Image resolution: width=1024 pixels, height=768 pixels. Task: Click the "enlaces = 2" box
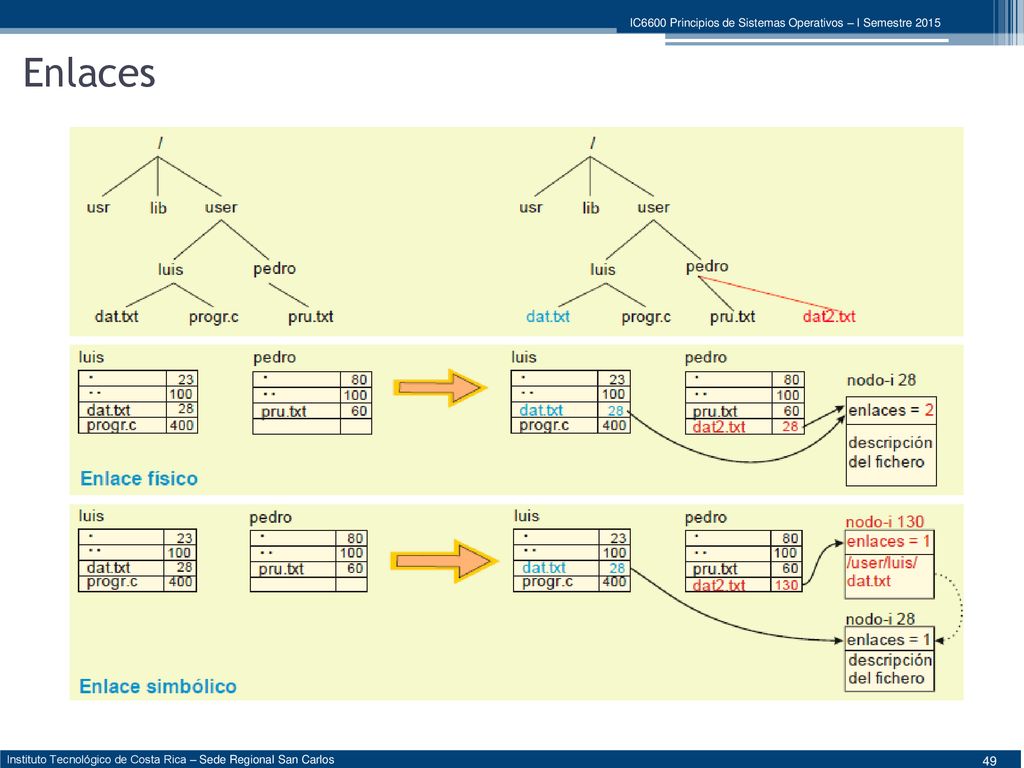click(x=891, y=411)
